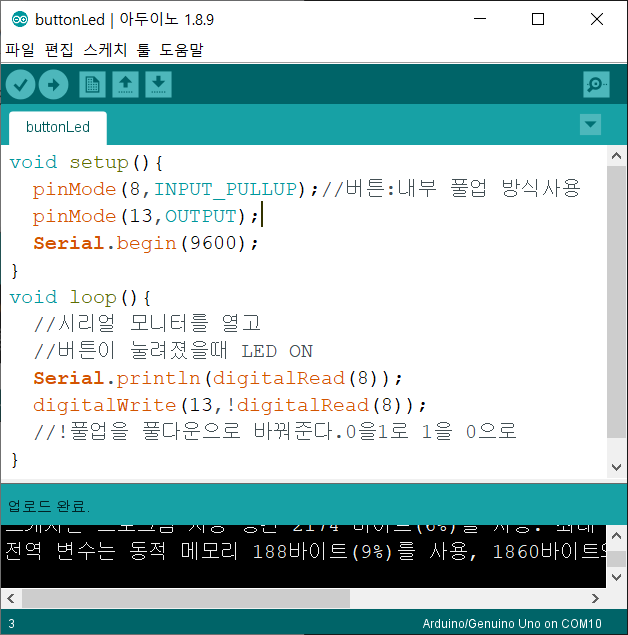
Task: Open the 파일 menu
Action: (x=19, y=50)
